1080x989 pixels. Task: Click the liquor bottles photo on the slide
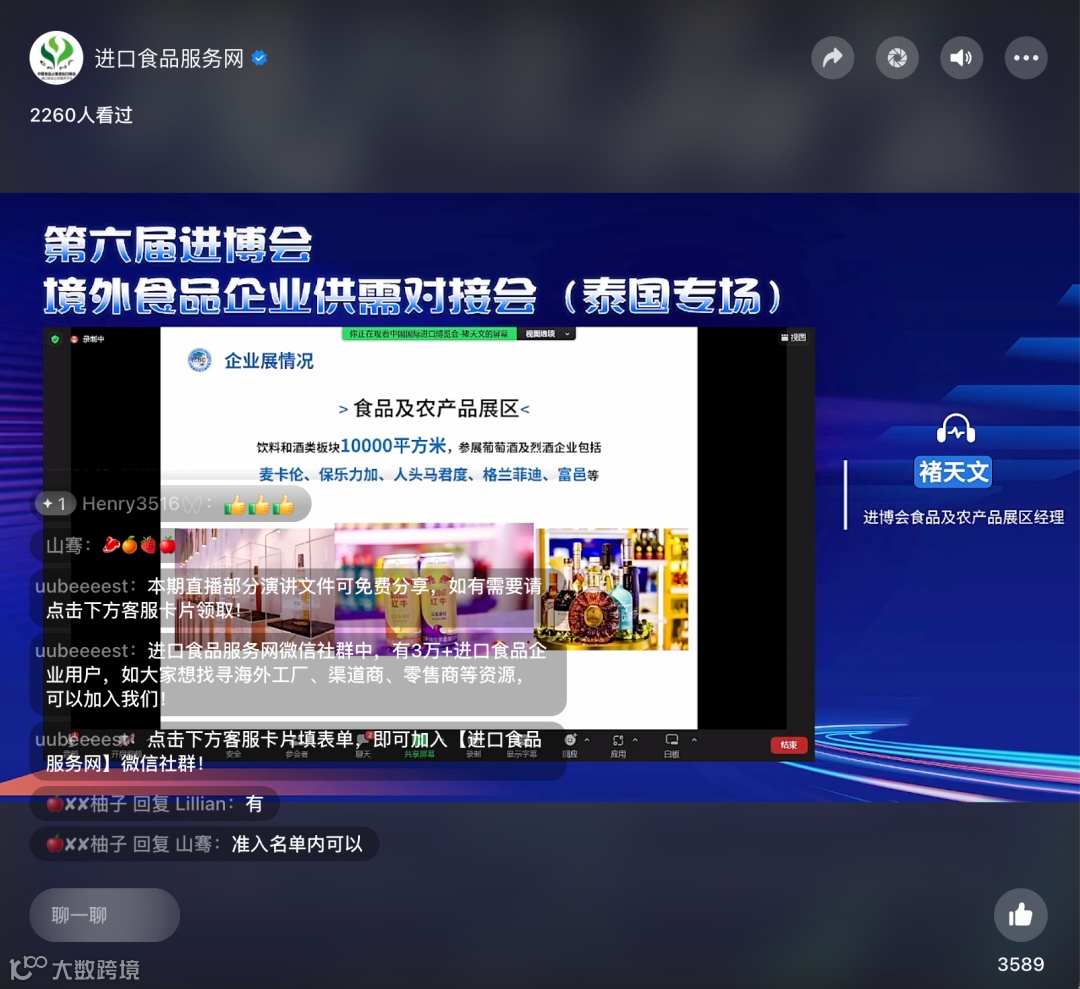point(612,589)
